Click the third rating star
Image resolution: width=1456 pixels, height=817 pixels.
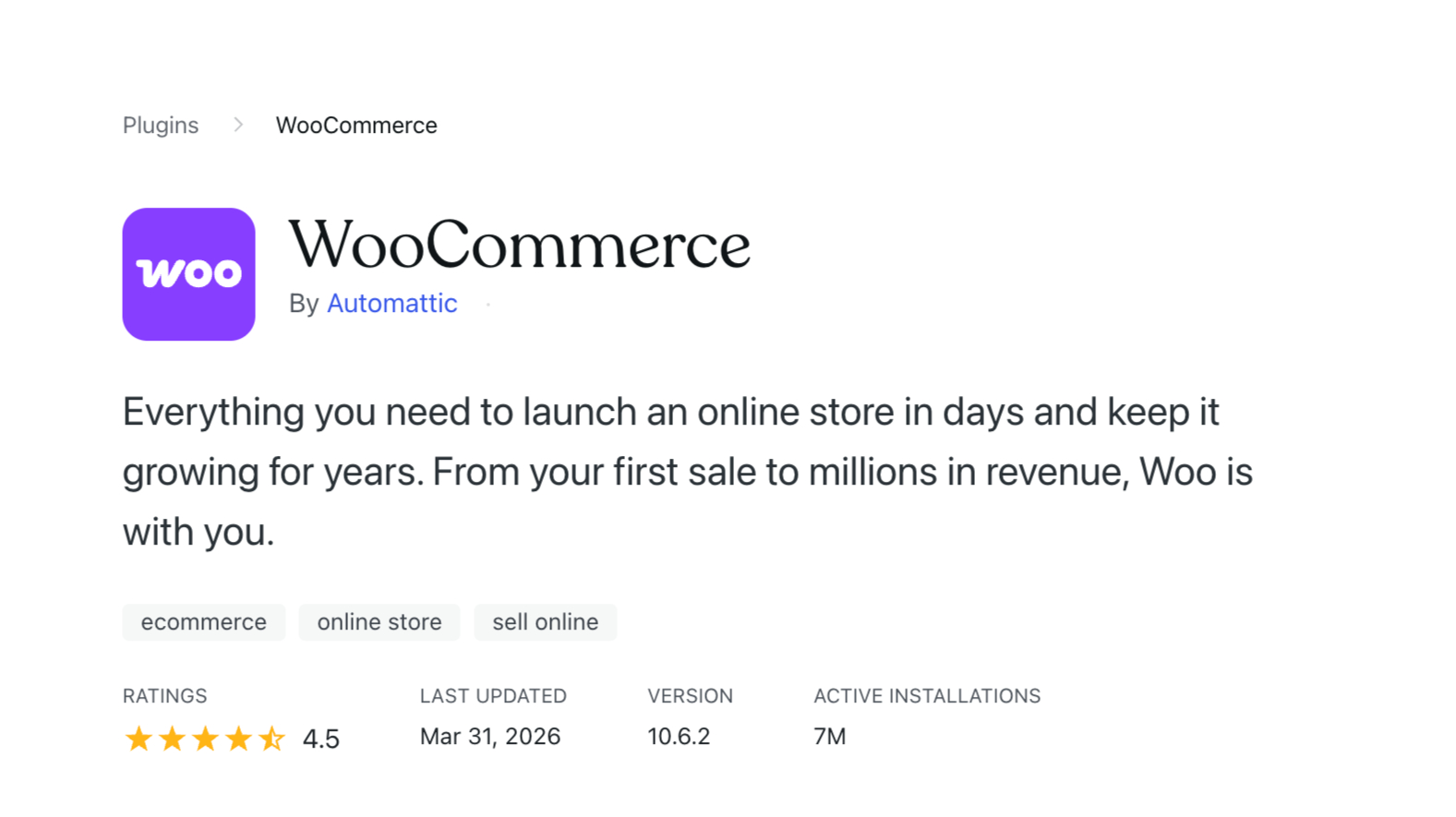[x=205, y=739]
